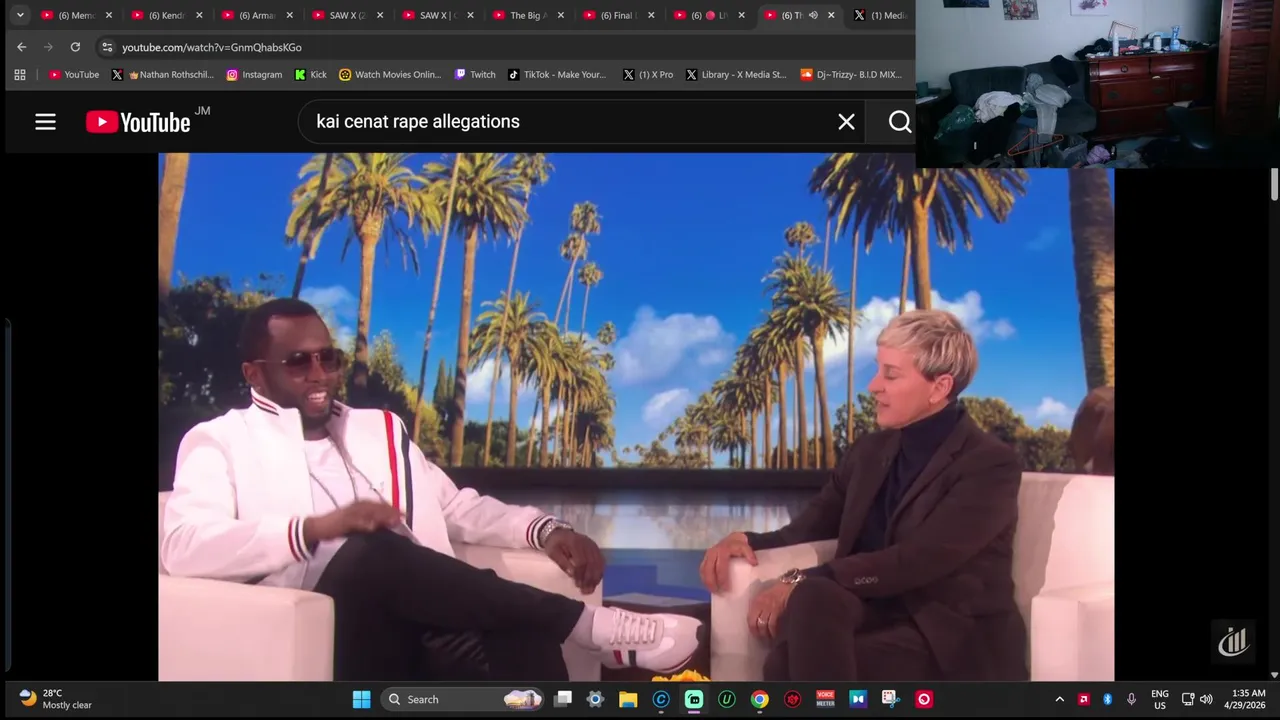Click the page vertical scrollbar thumb
This screenshot has height=720, width=1280.
[x=1274, y=184]
